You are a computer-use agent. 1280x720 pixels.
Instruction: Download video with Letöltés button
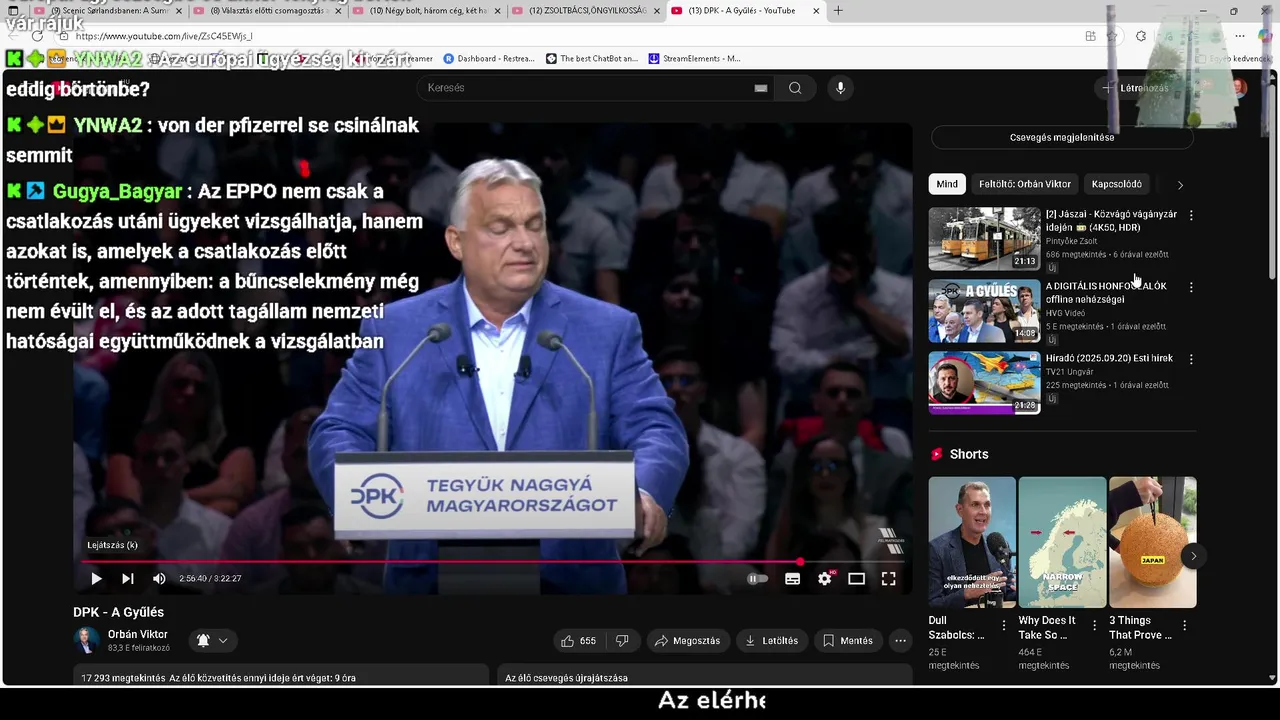coord(772,640)
